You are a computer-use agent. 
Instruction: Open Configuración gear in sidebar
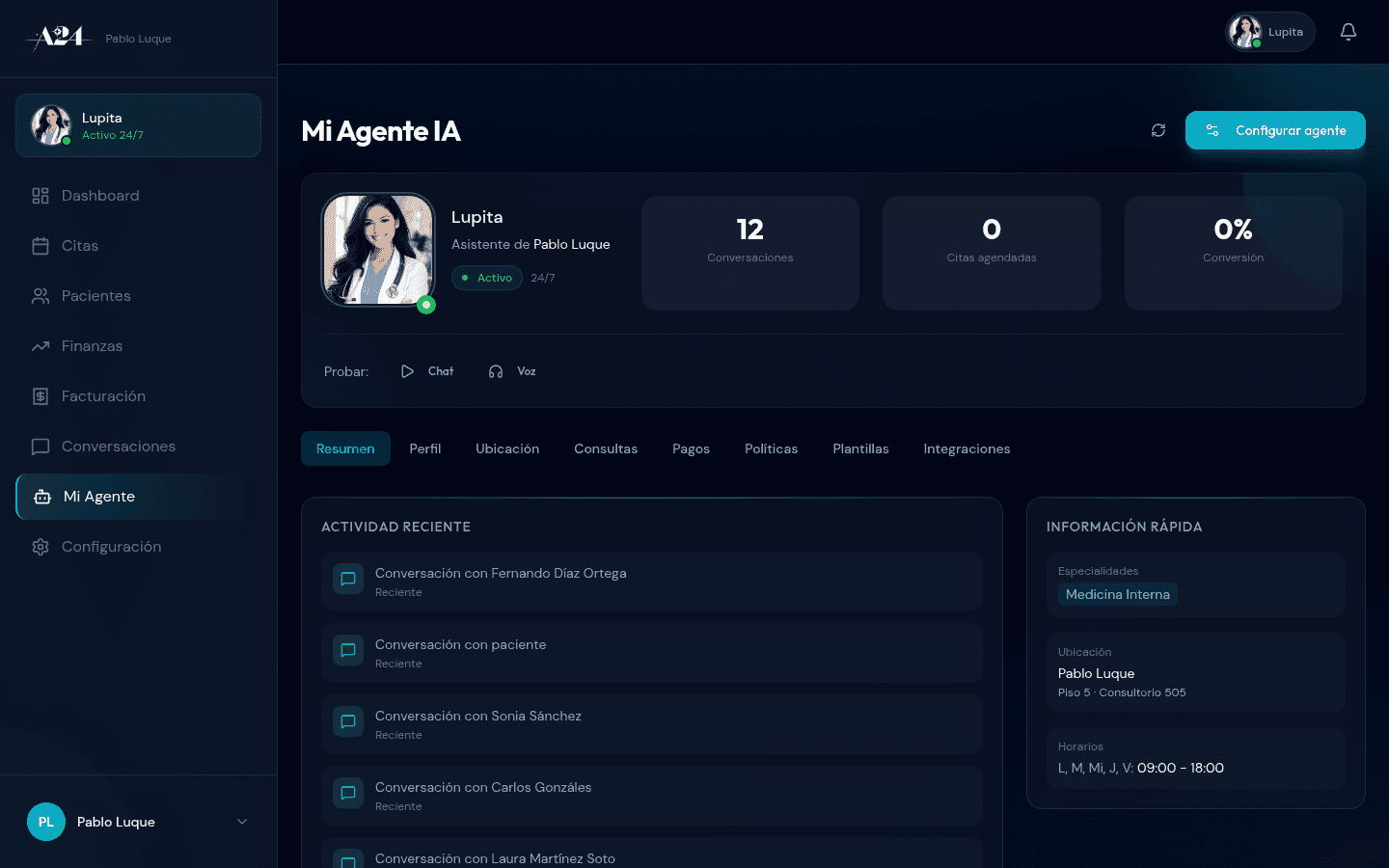(x=40, y=546)
